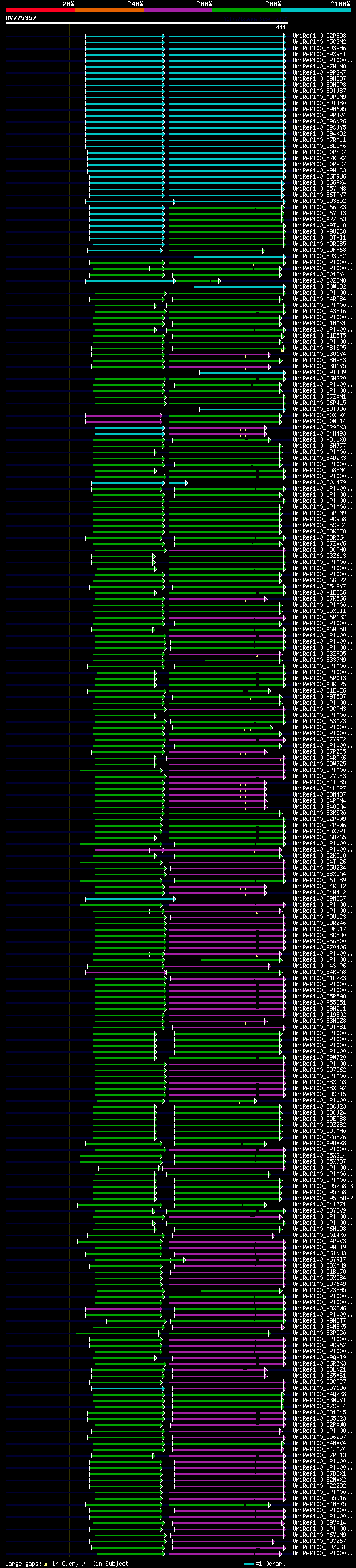Click the Large gaps legend text

(x=68, y=1563)
